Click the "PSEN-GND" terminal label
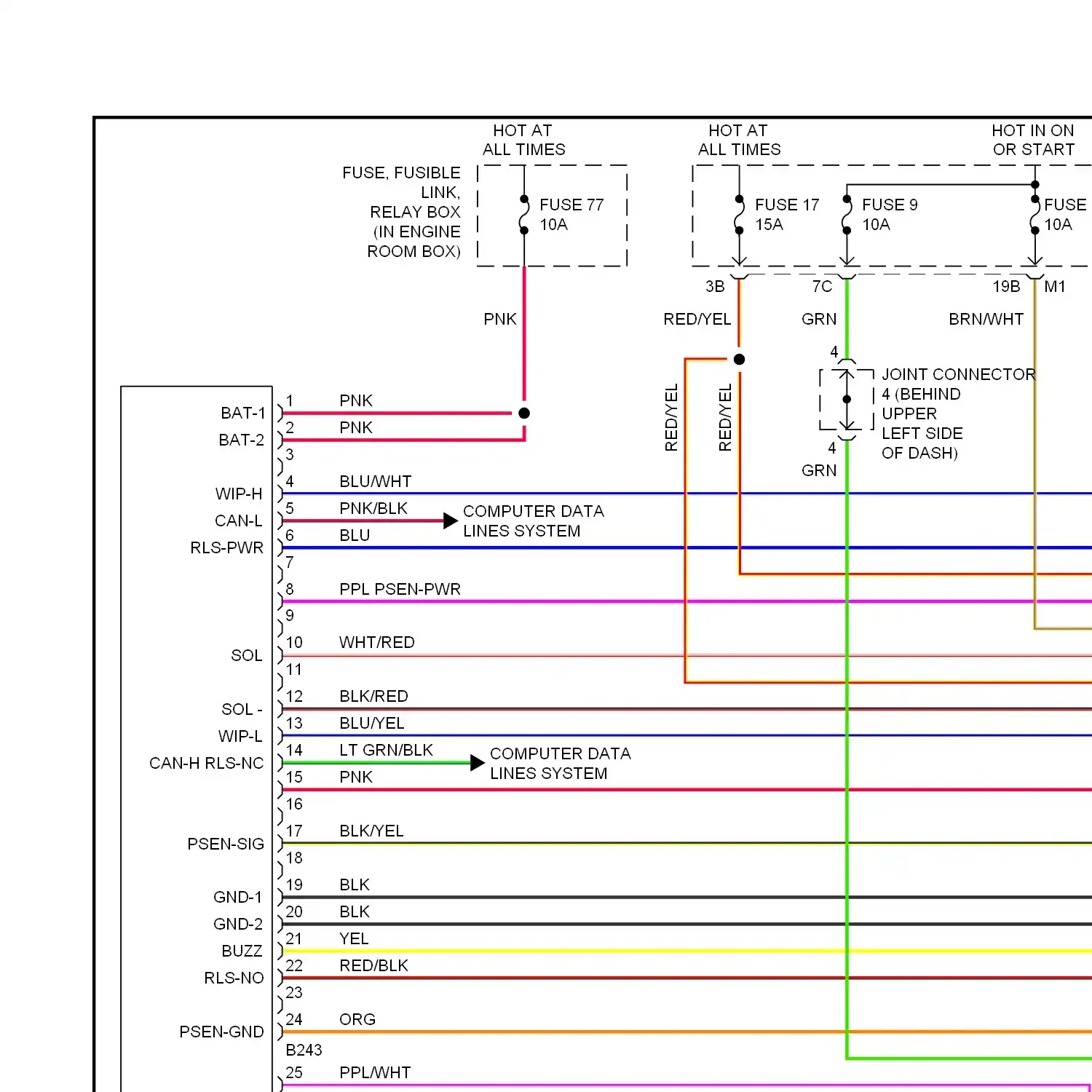Viewport: 1092px width, 1092px height. coord(222,1032)
